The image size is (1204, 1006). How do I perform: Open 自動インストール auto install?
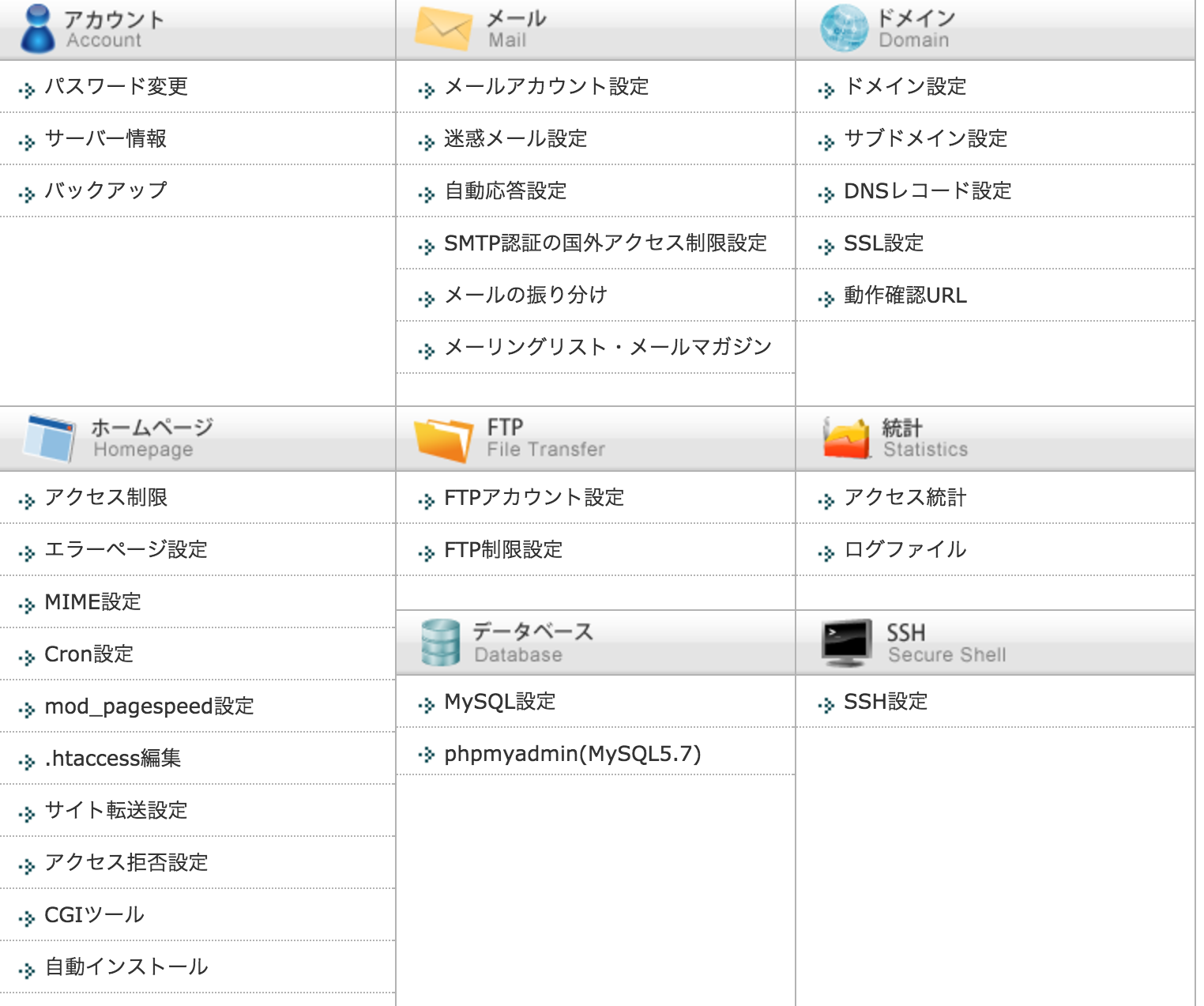(x=126, y=966)
